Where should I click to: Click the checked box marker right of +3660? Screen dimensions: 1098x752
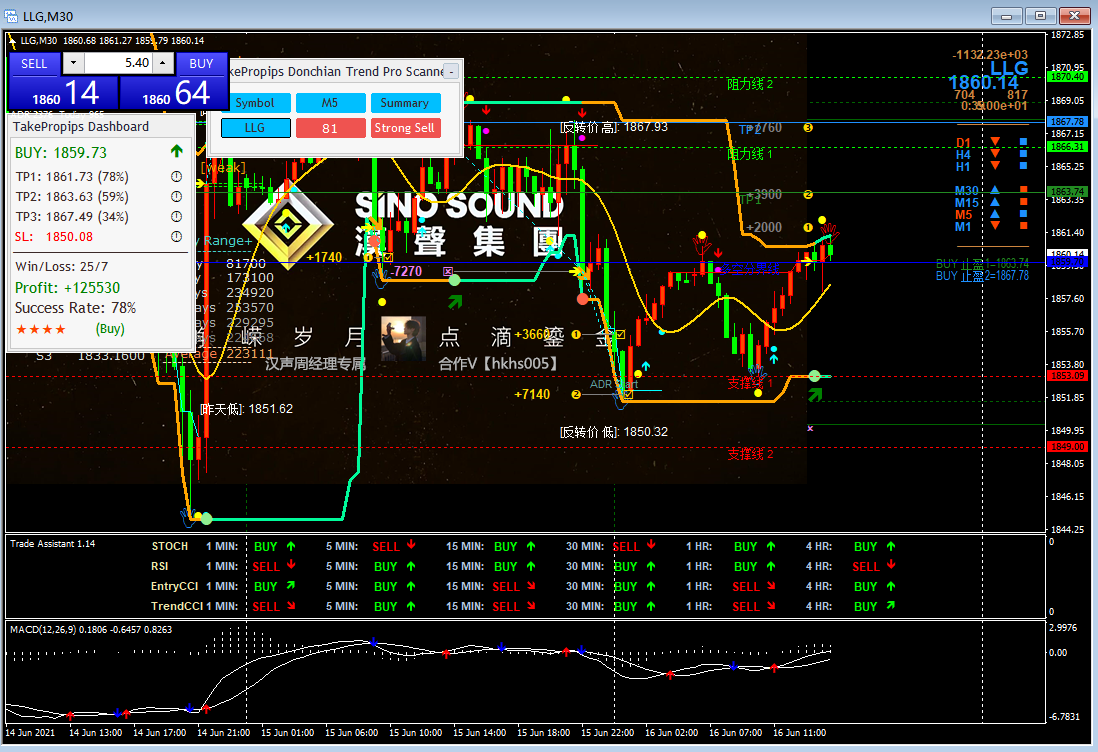620,335
